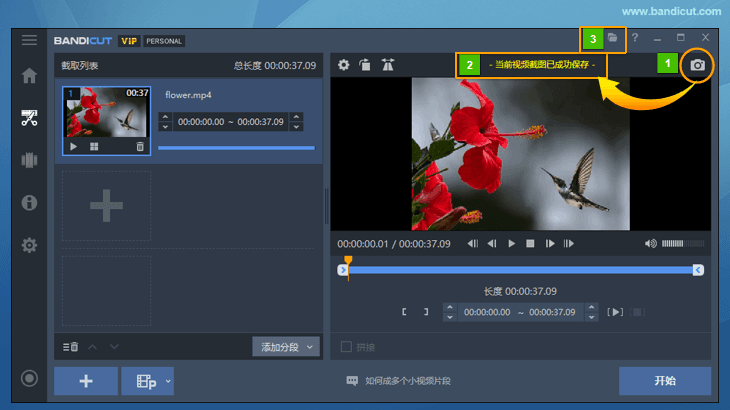
Task: Toggle the 拼接 merge checkbox
Action: point(346,347)
